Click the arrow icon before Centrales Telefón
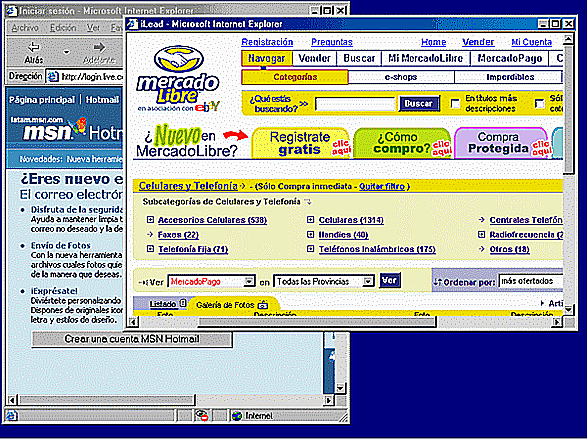 [481, 220]
